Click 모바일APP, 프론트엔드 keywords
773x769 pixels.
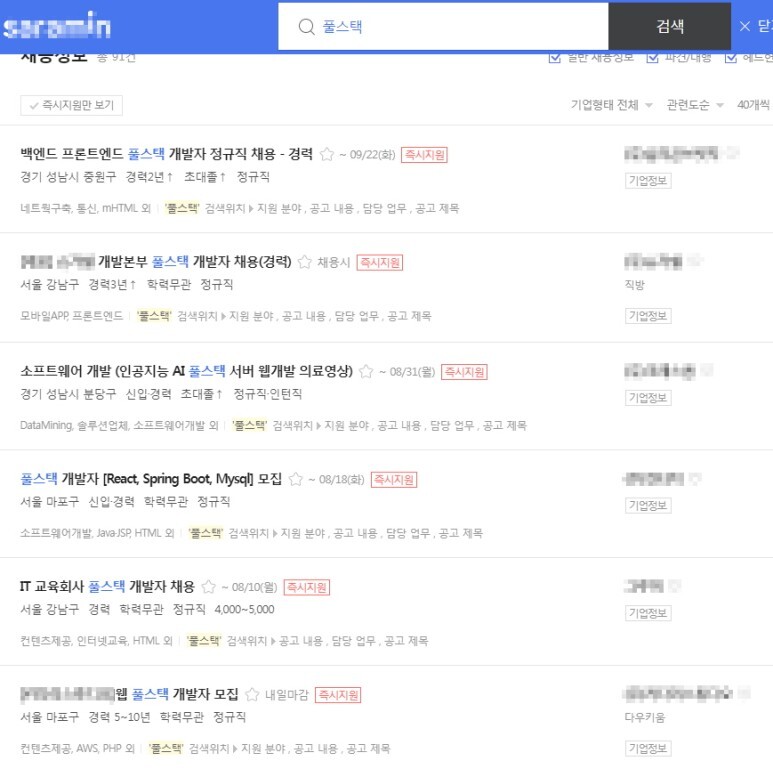(71, 316)
